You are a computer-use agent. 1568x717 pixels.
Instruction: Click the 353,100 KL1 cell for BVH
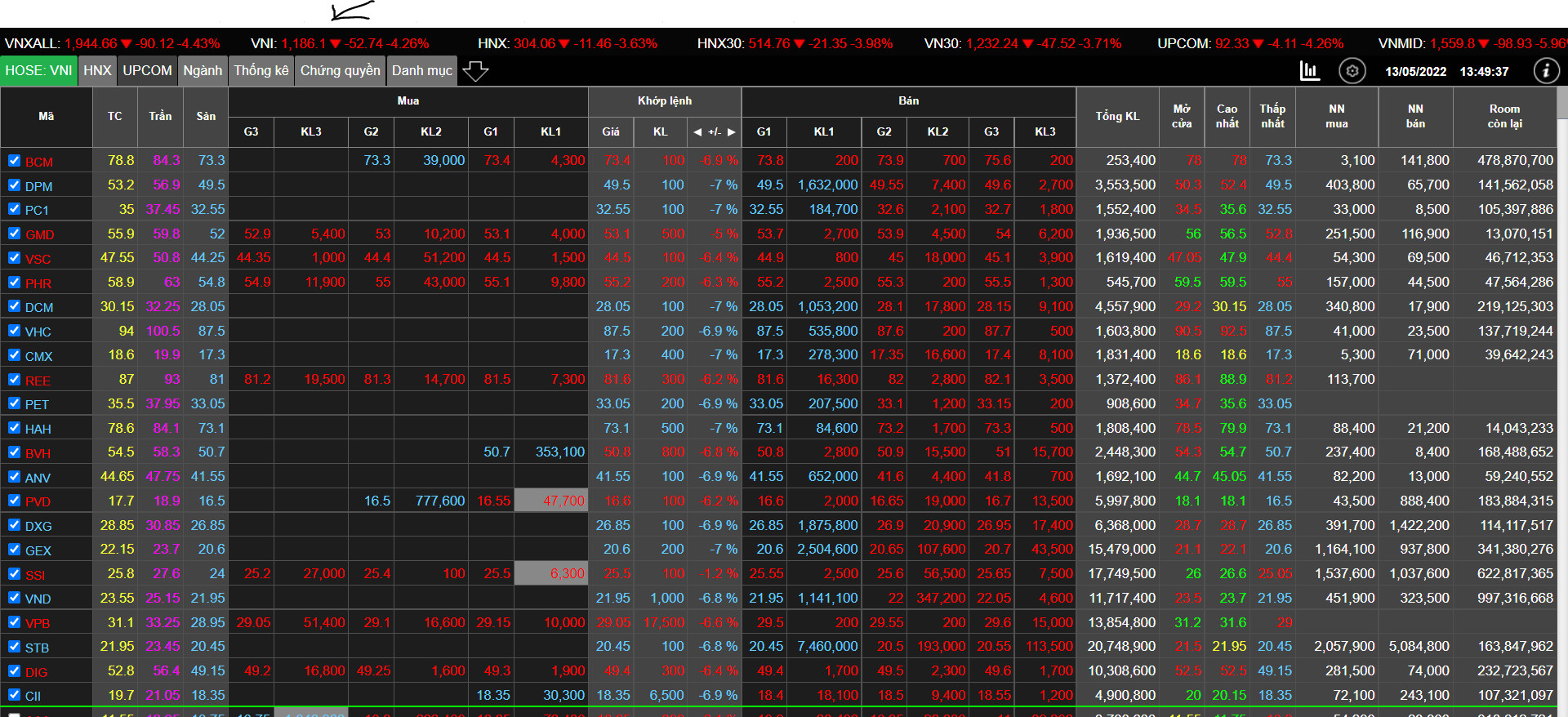click(x=559, y=452)
